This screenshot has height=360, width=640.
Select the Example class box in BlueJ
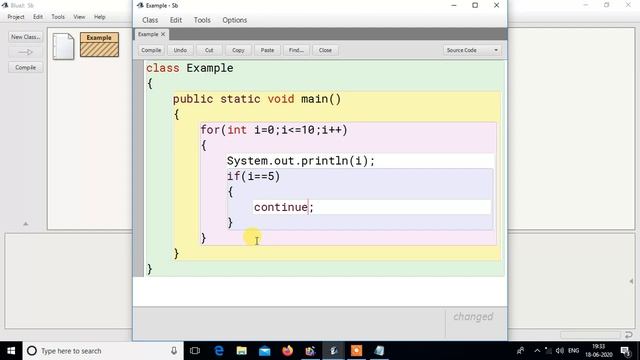coord(99,44)
